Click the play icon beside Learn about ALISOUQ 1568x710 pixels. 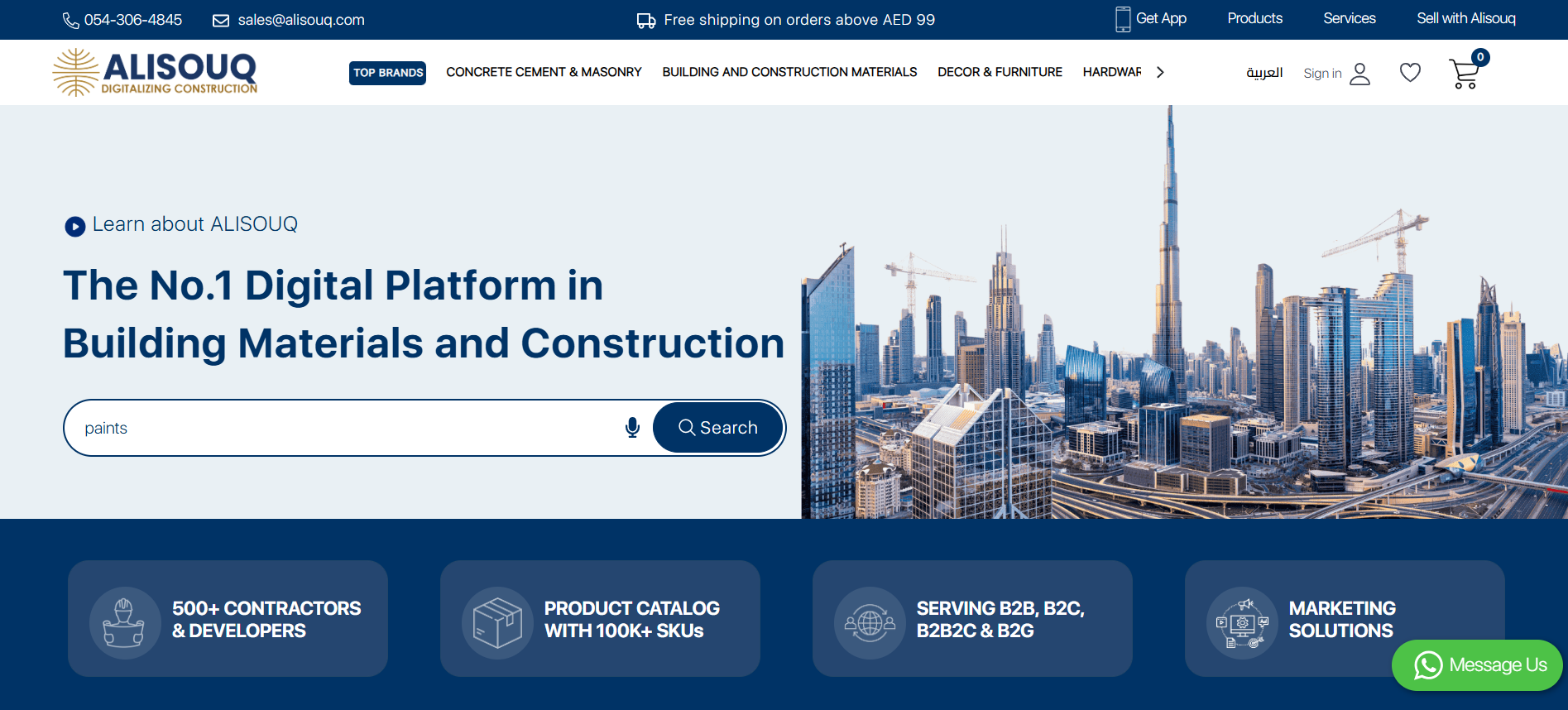click(75, 226)
